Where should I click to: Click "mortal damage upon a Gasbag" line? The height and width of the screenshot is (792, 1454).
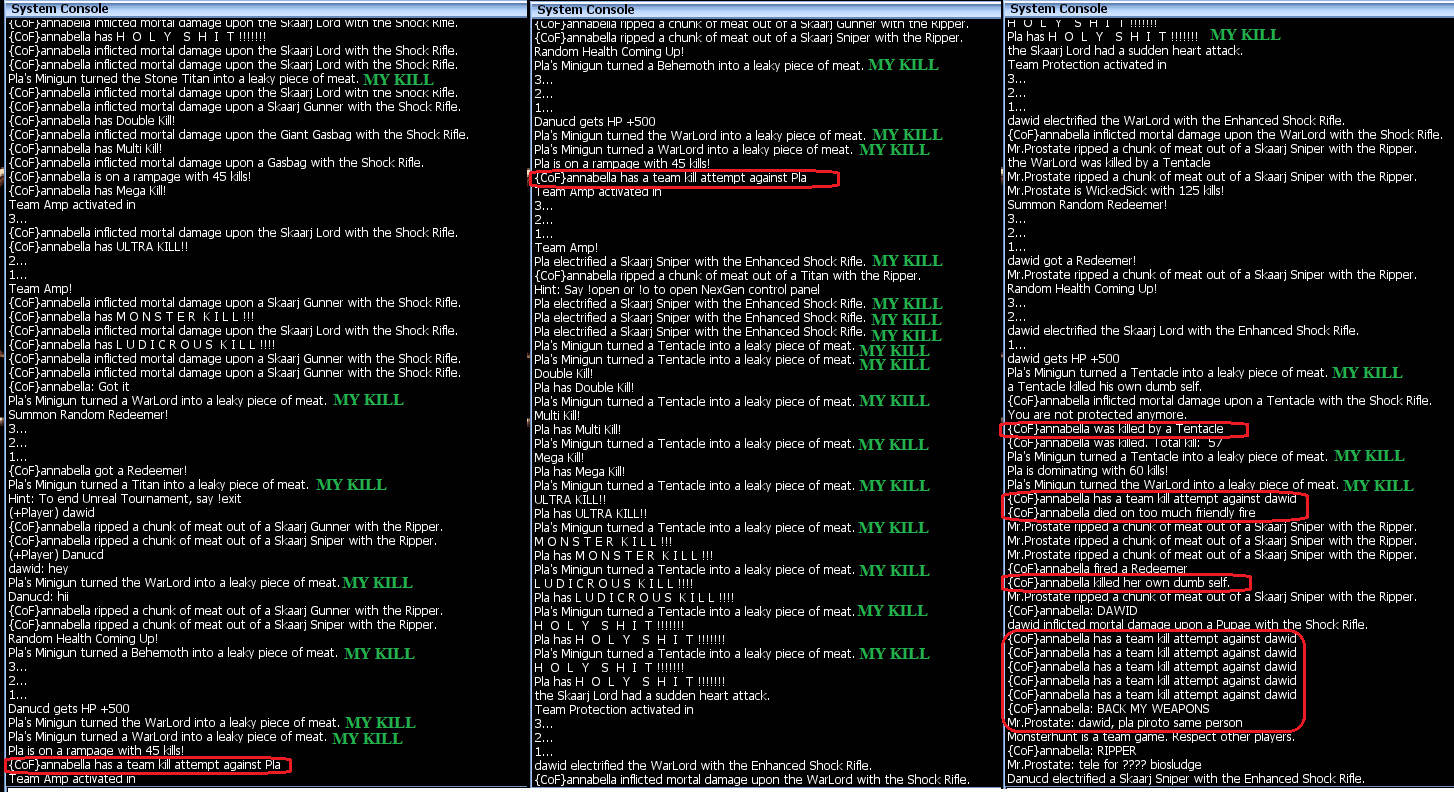(216, 162)
